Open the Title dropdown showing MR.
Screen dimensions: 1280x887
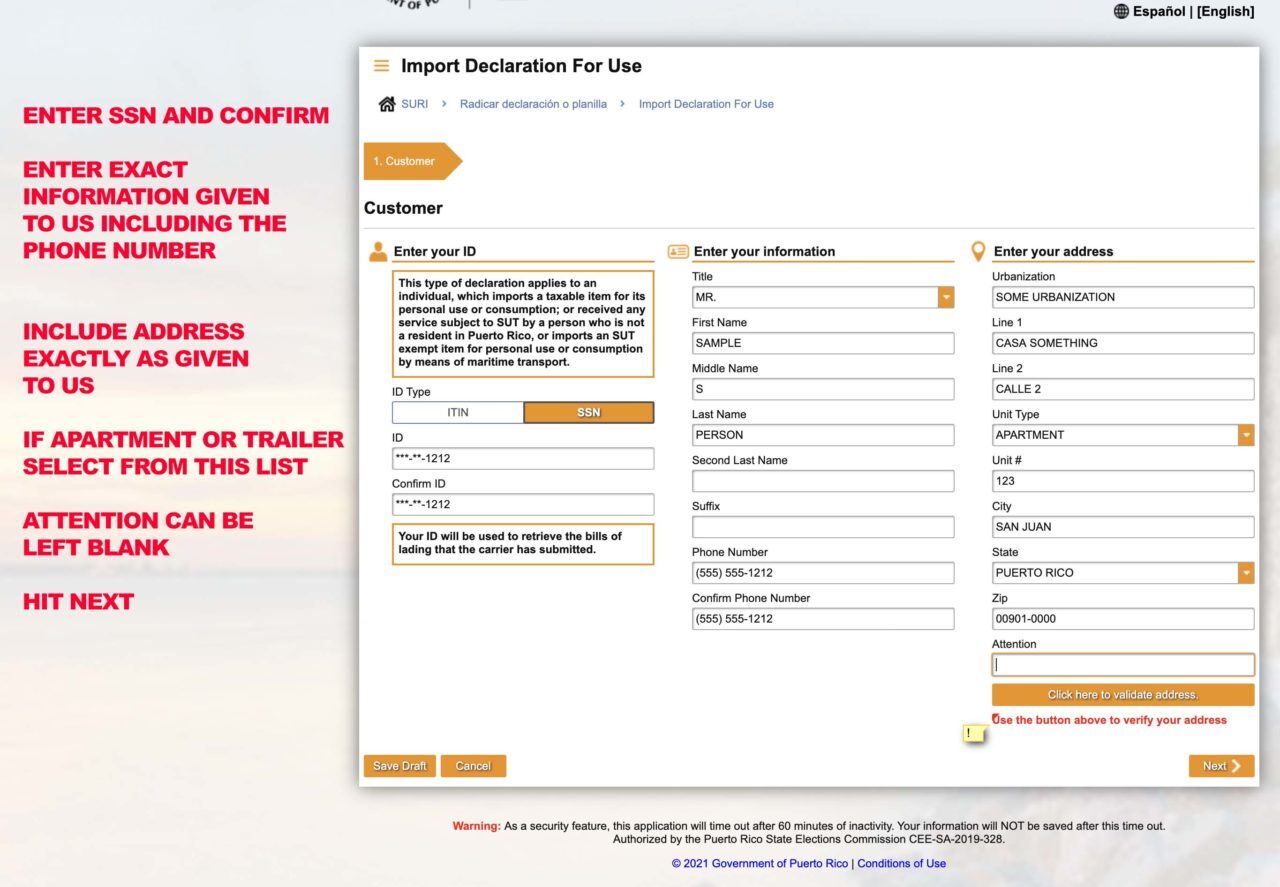[x=944, y=297]
